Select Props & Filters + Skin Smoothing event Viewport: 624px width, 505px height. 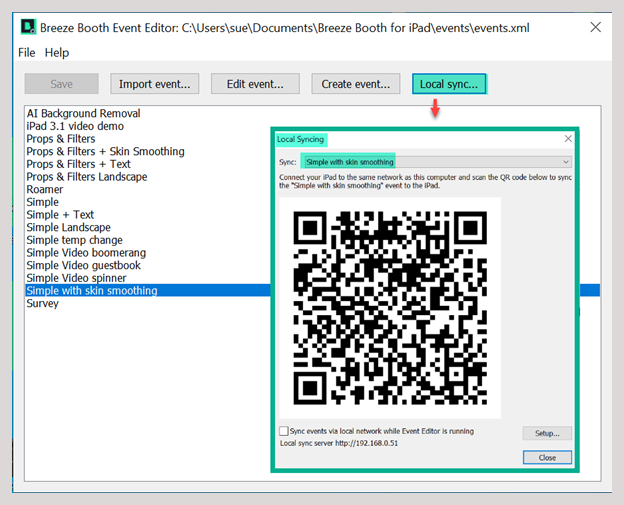pos(105,152)
